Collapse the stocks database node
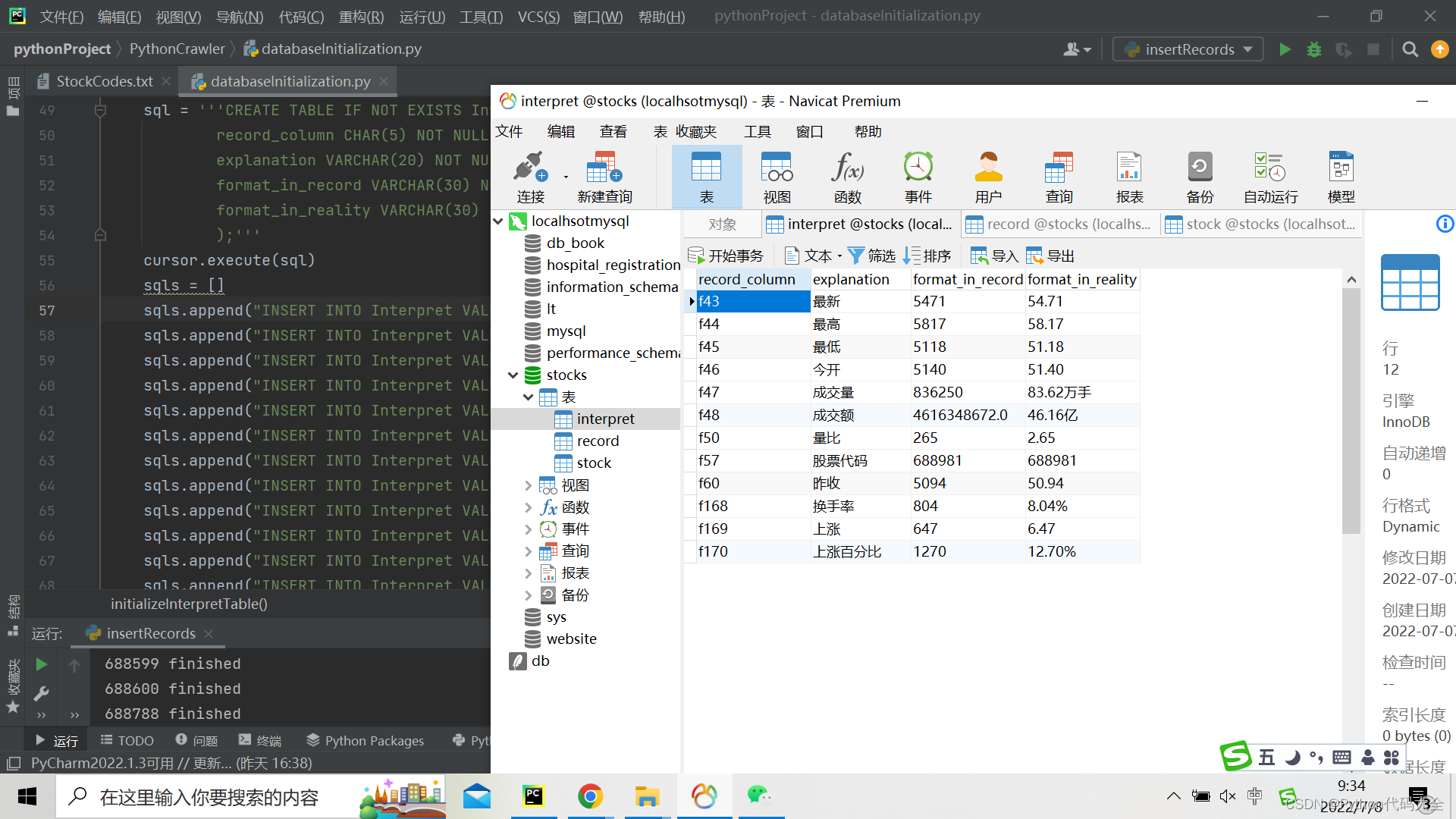1456x819 pixels. (513, 375)
